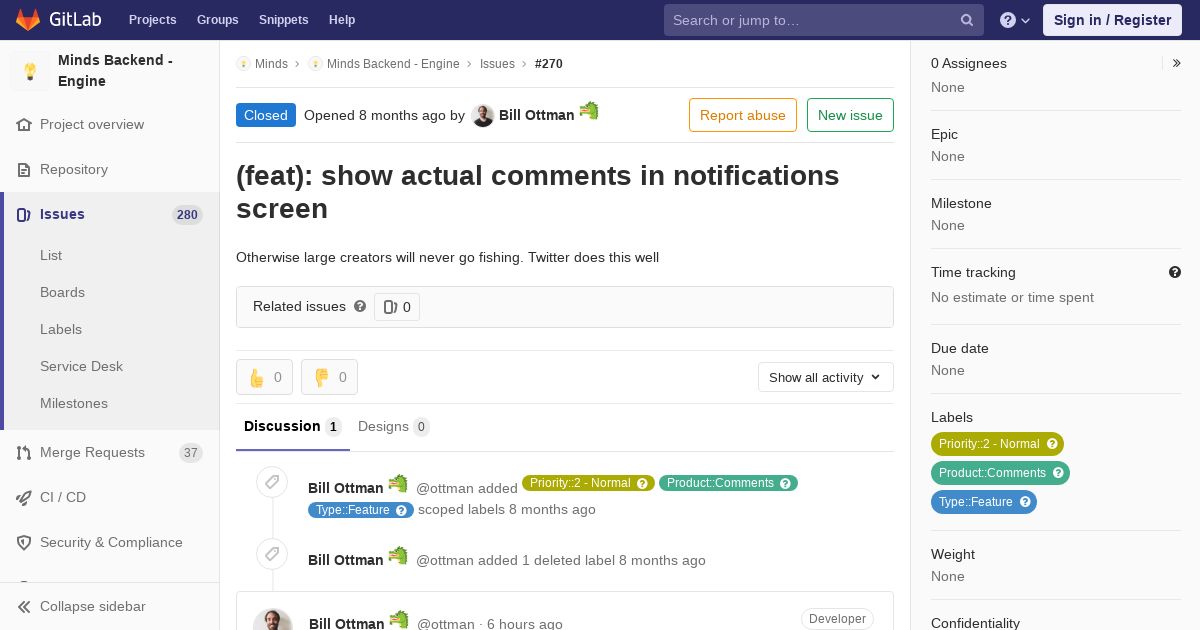Viewport: 1200px width, 630px height.
Task: Open the Help top navigation item
Action: point(342,20)
